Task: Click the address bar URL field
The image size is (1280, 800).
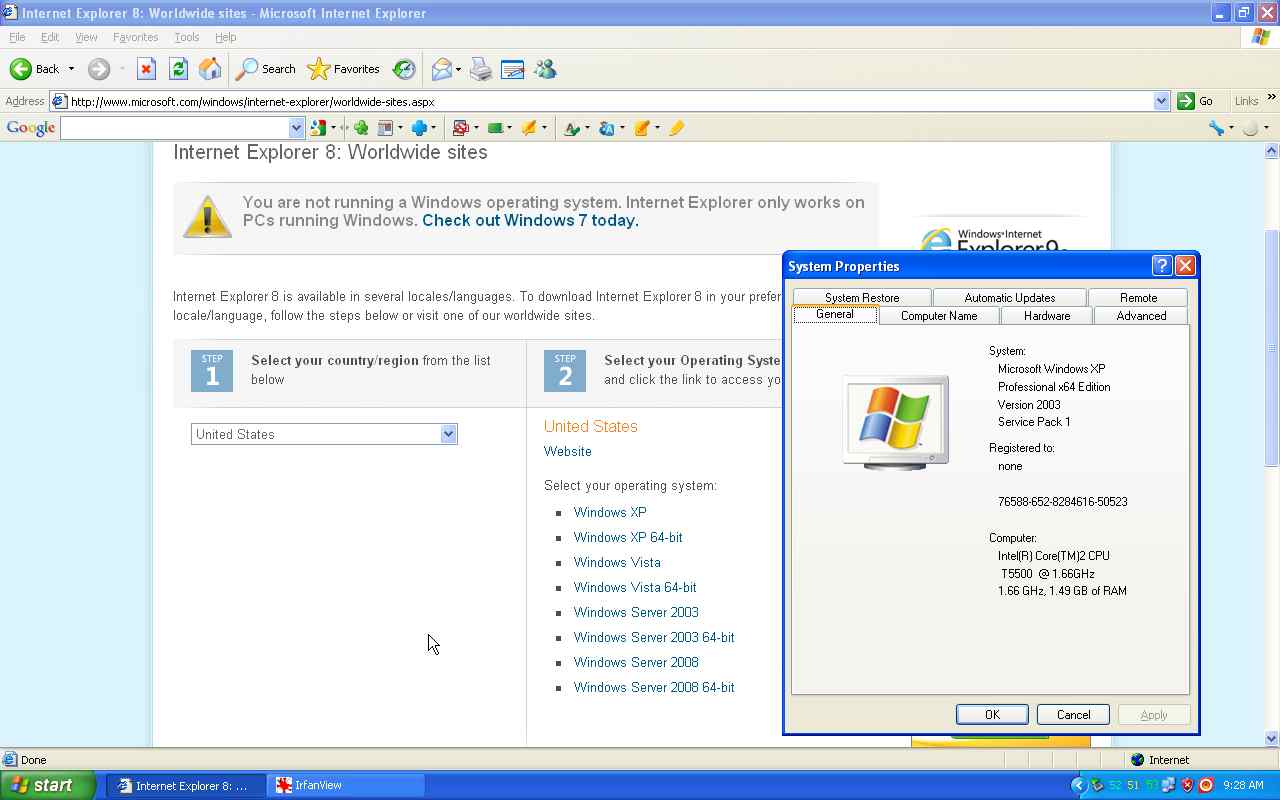Action: pyautogui.click(x=610, y=101)
